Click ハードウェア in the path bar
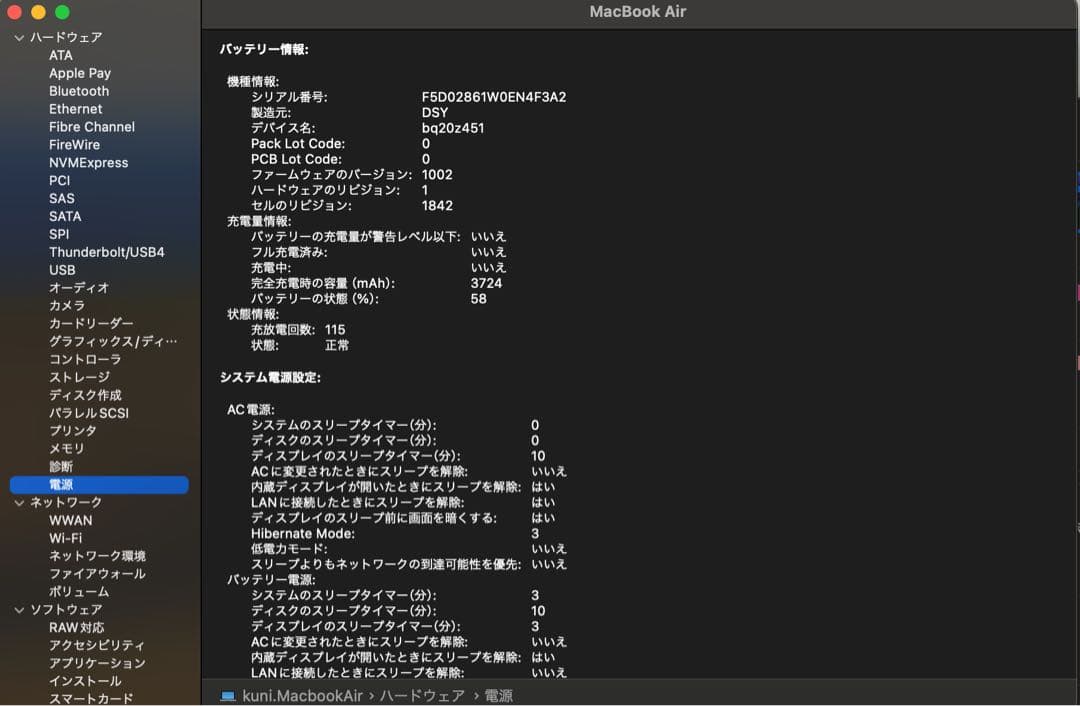 coord(422,696)
